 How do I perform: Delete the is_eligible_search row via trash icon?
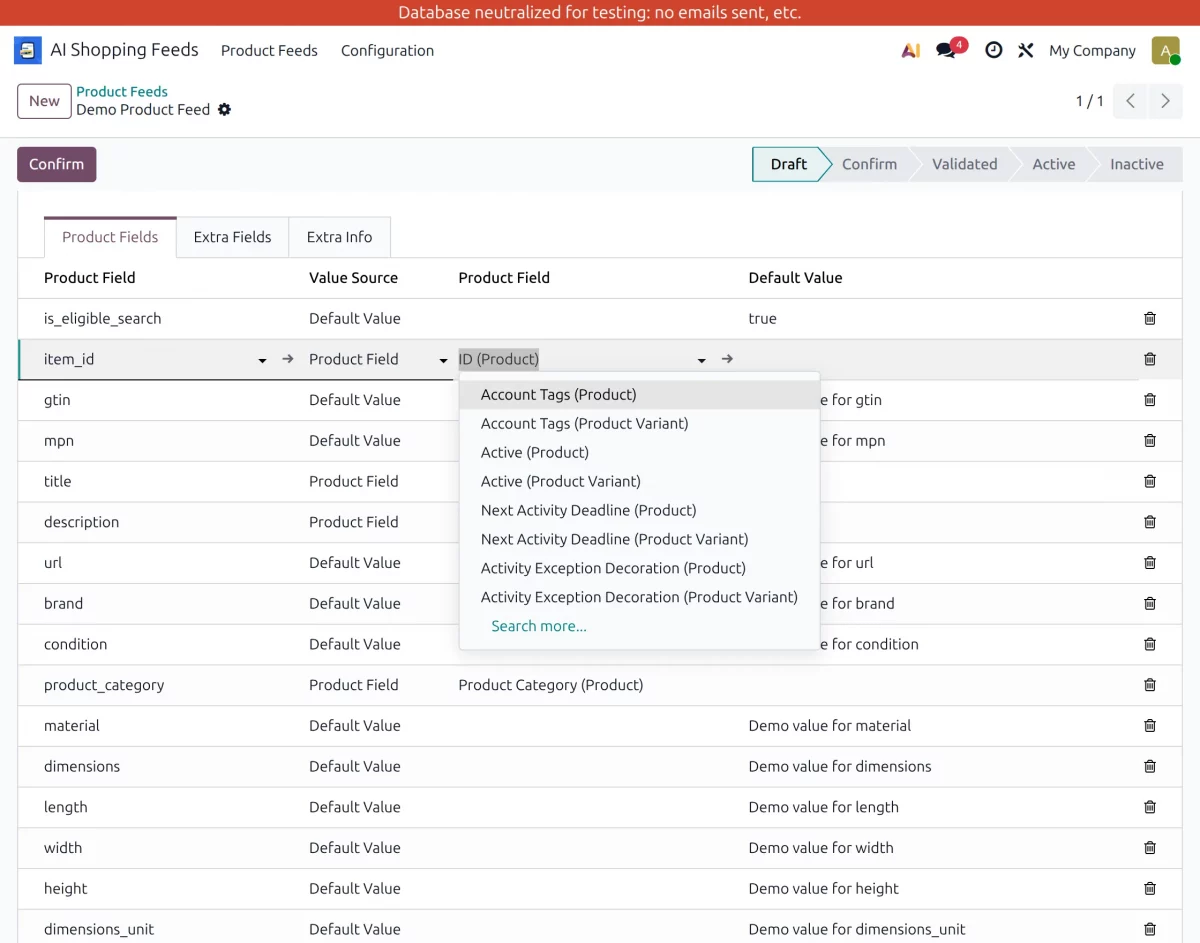[1149, 318]
